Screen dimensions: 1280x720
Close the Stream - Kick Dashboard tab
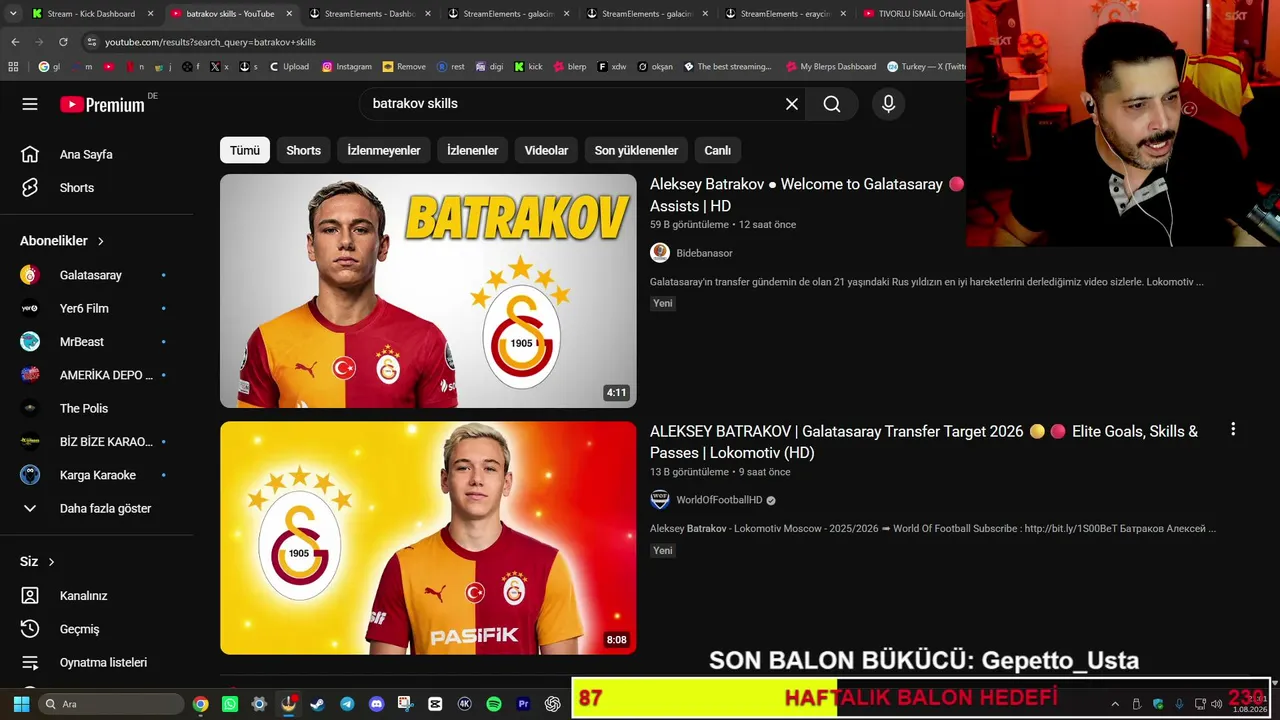pos(151,14)
